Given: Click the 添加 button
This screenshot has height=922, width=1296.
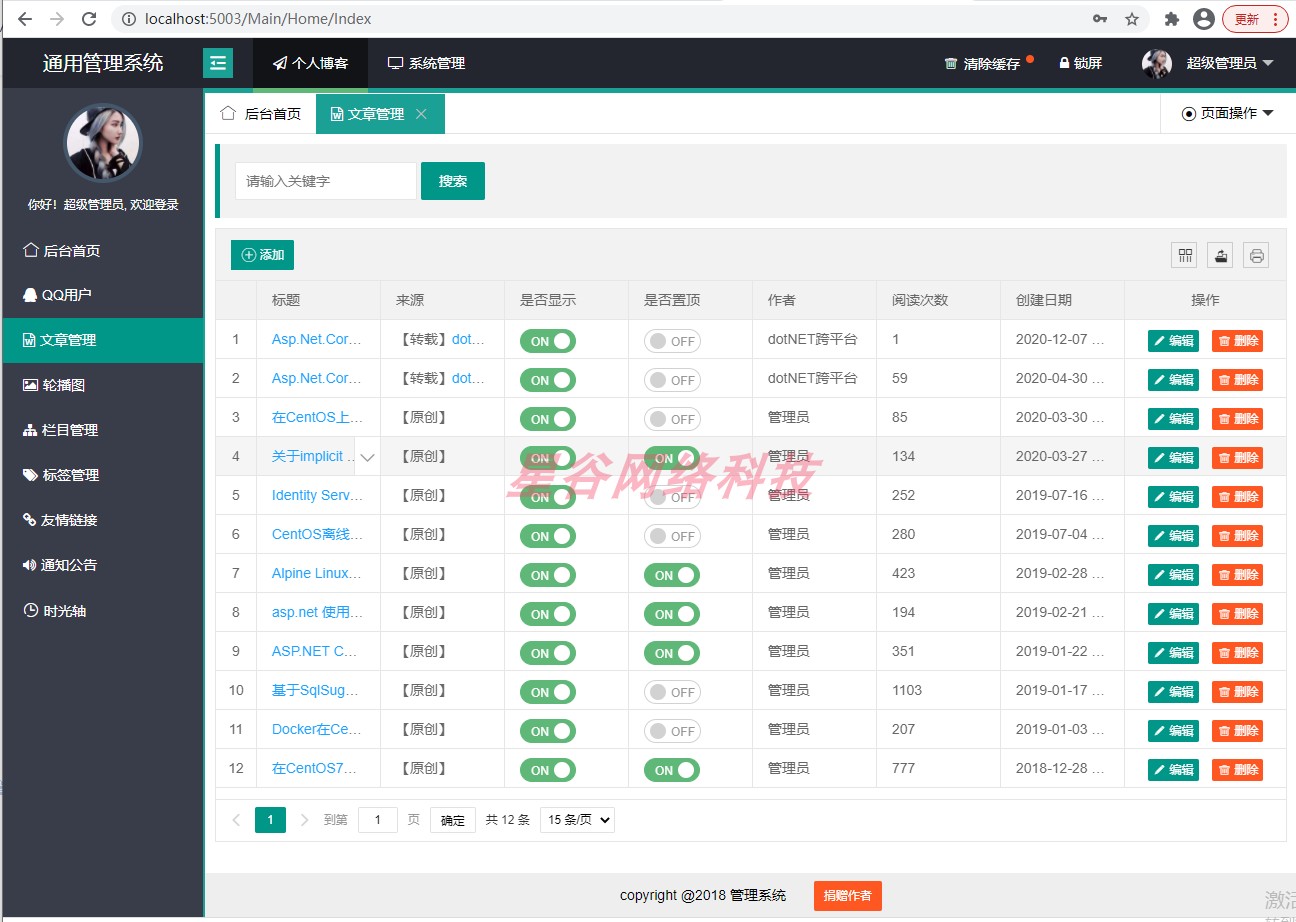Looking at the screenshot, I should pos(262,255).
